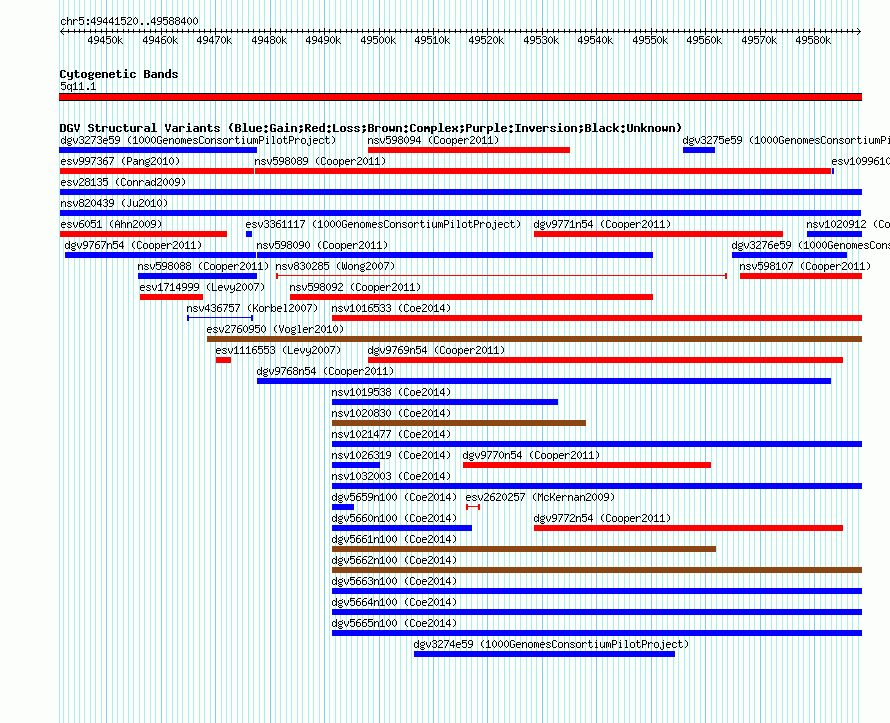This screenshot has height=723, width=890.
Task: Open dgv5663n100 (Coe2014) label
Action: pos(394,581)
